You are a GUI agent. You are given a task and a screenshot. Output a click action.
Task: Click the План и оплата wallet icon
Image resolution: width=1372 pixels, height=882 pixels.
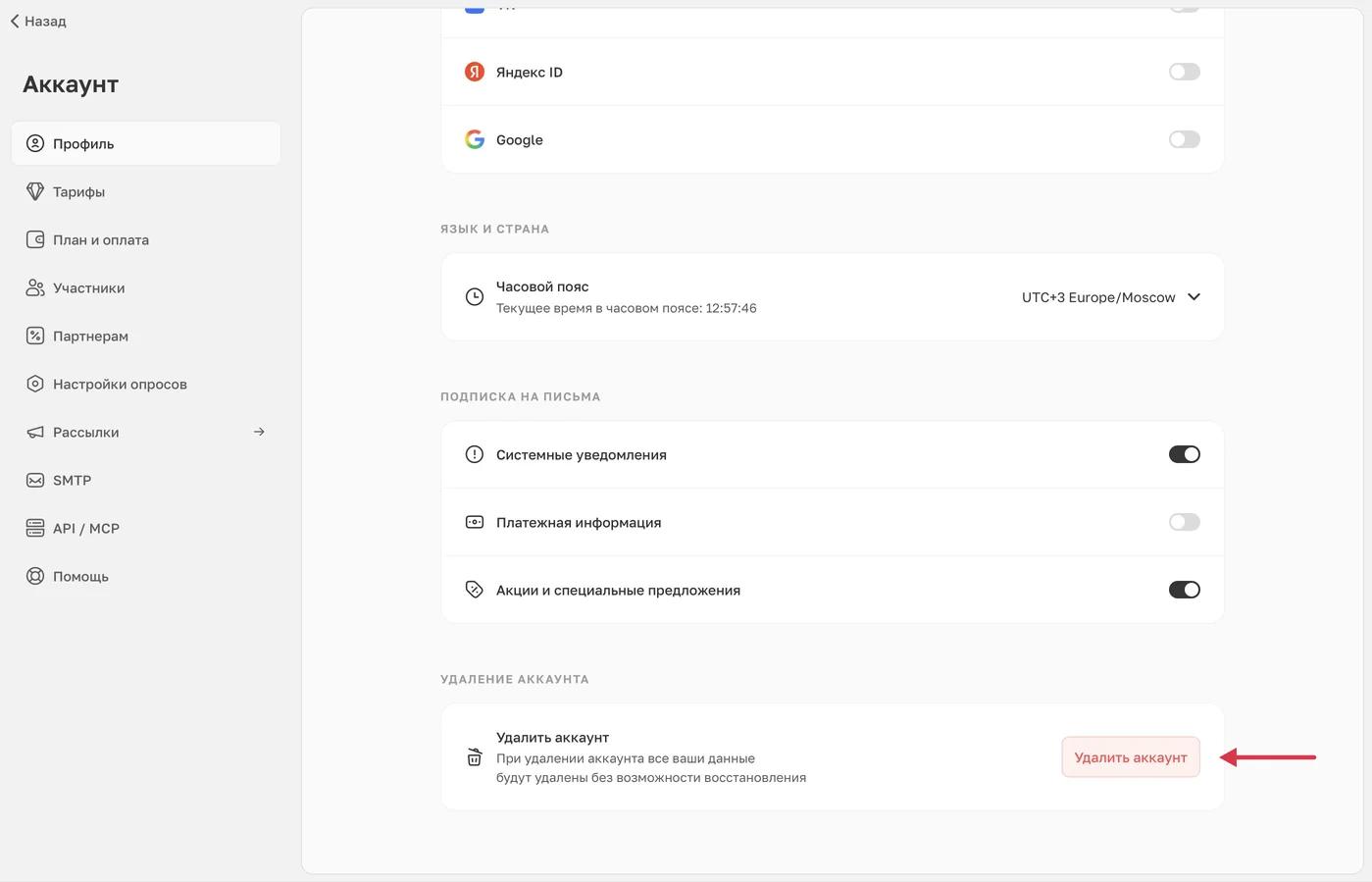[x=35, y=239]
